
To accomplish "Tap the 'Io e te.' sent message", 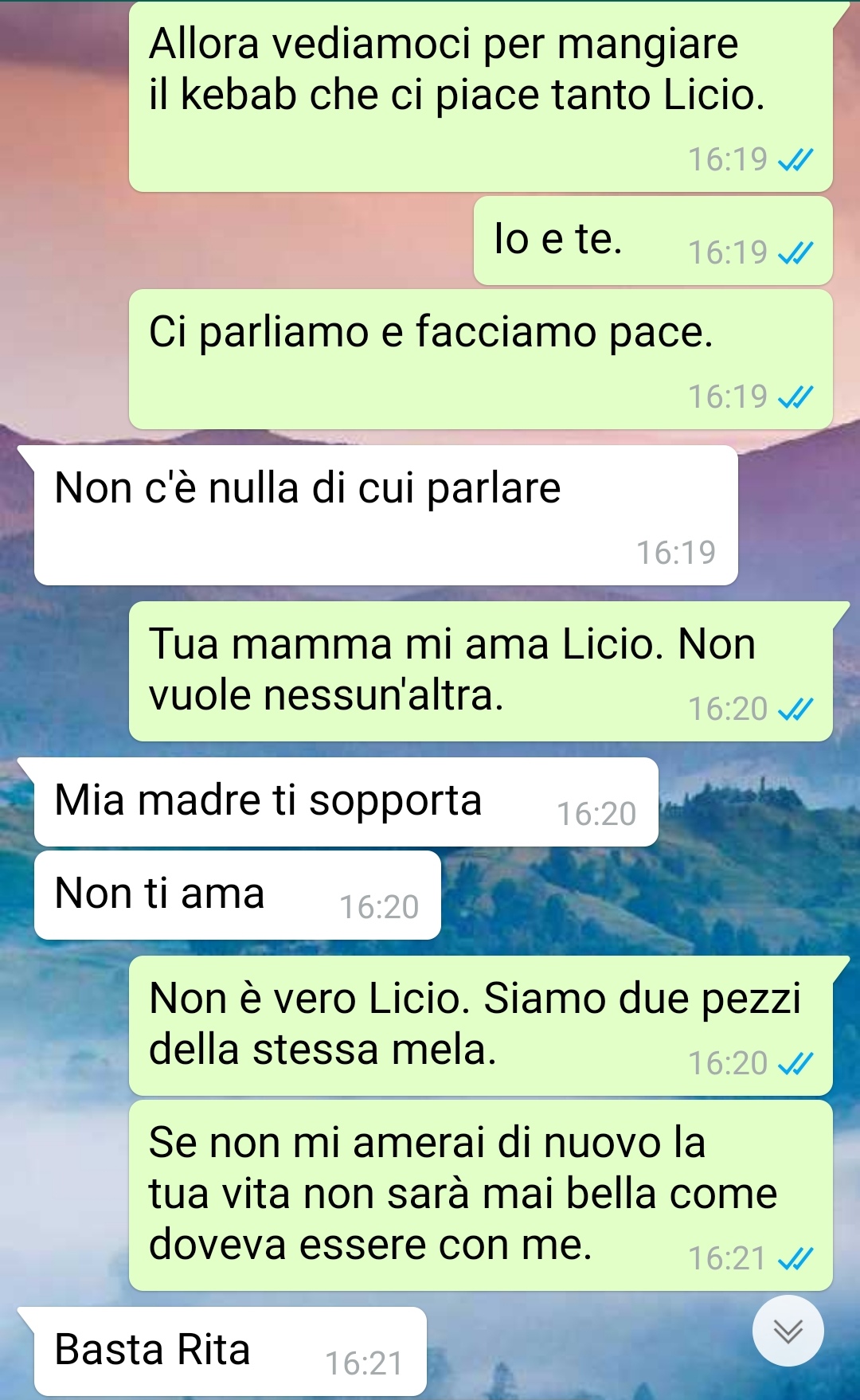I will coord(653,241).
